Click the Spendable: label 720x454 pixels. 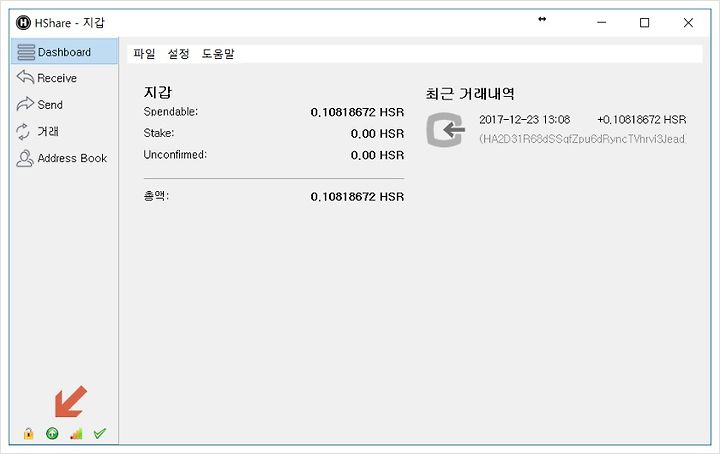(170, 112)
